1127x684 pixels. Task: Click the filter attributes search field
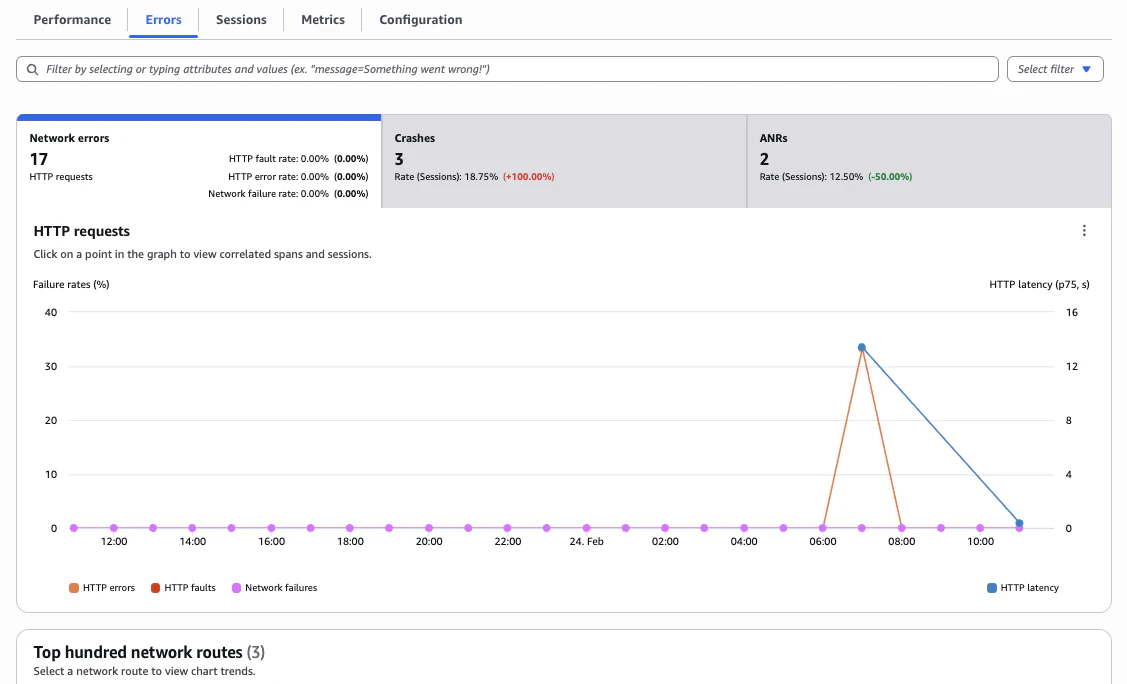507,69
